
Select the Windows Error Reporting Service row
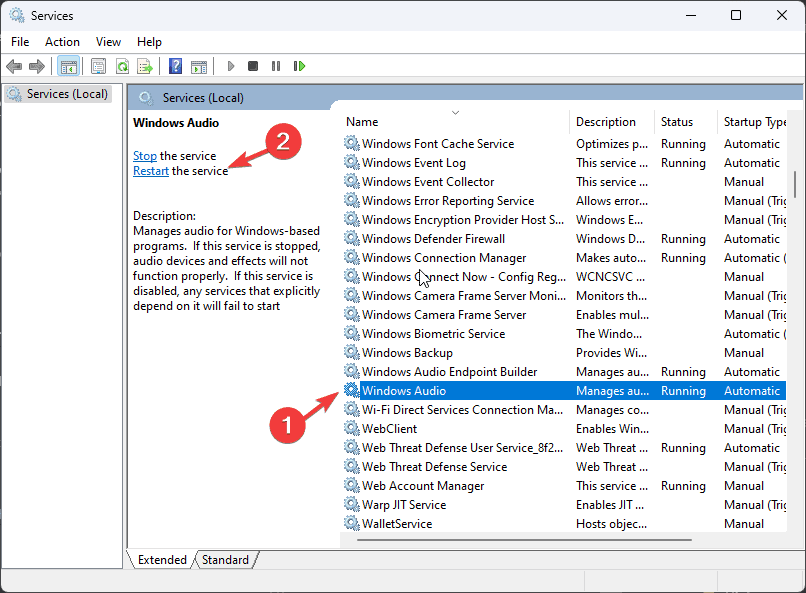click(x=563, y=200)
